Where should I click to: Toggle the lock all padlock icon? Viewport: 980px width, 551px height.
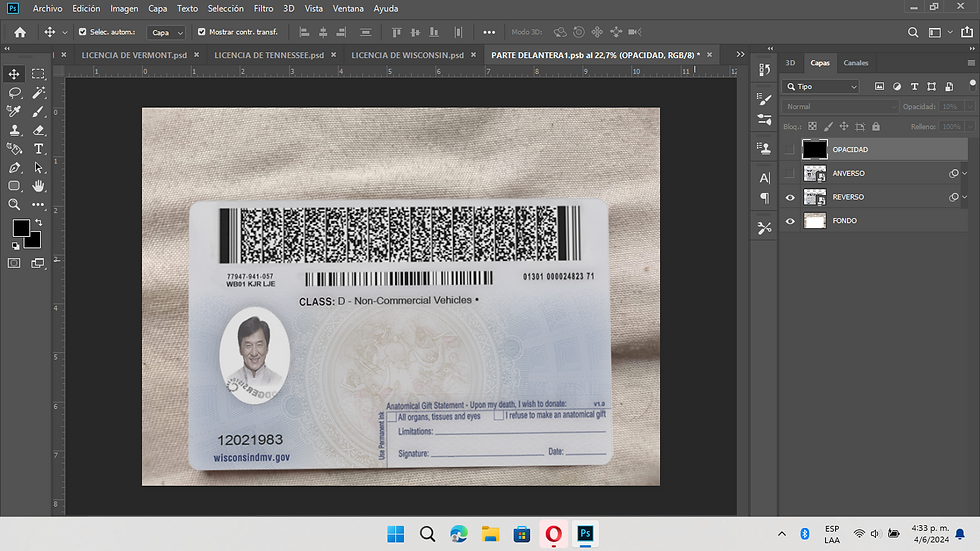pos(876,126)
